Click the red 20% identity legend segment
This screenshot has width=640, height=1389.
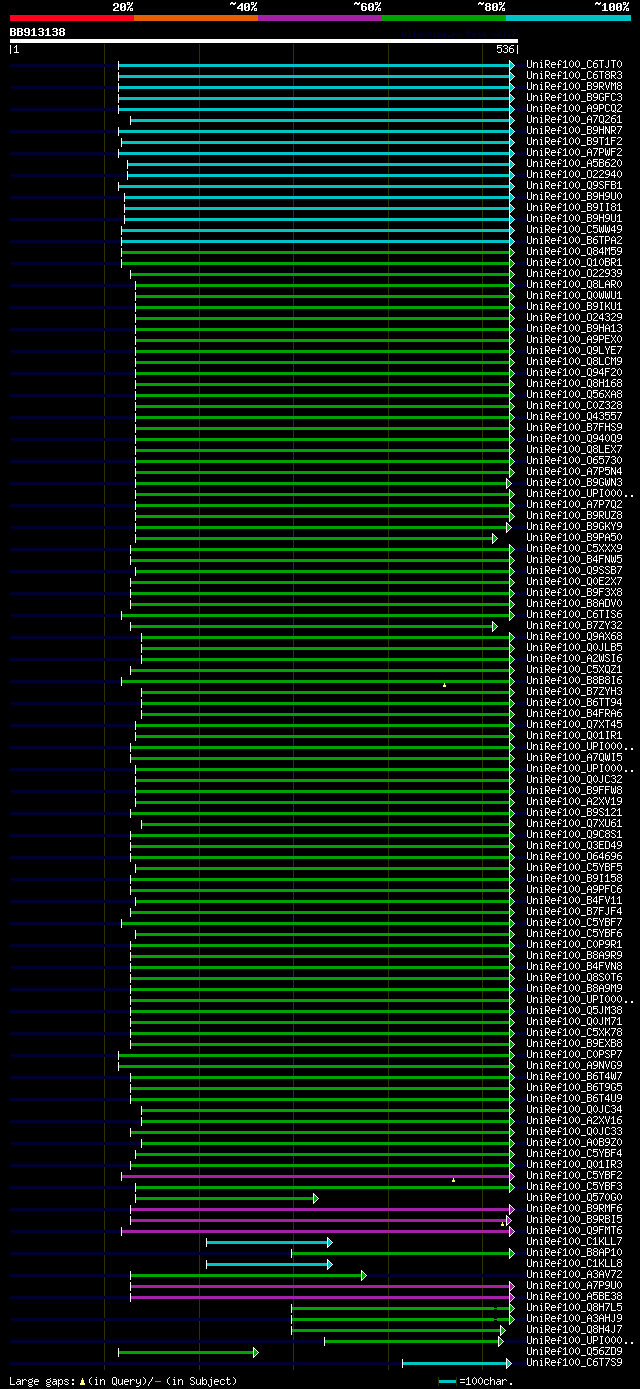coord(71,17)
